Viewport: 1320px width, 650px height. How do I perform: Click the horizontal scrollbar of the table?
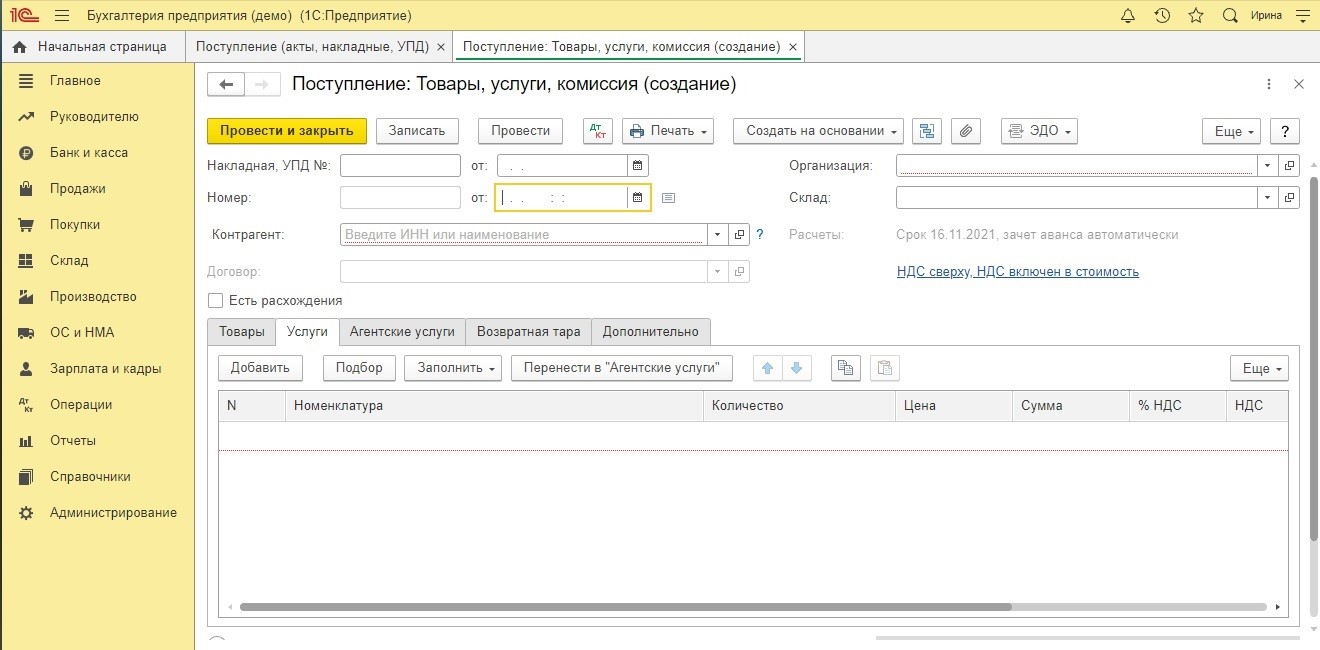(x=625, y=606)
